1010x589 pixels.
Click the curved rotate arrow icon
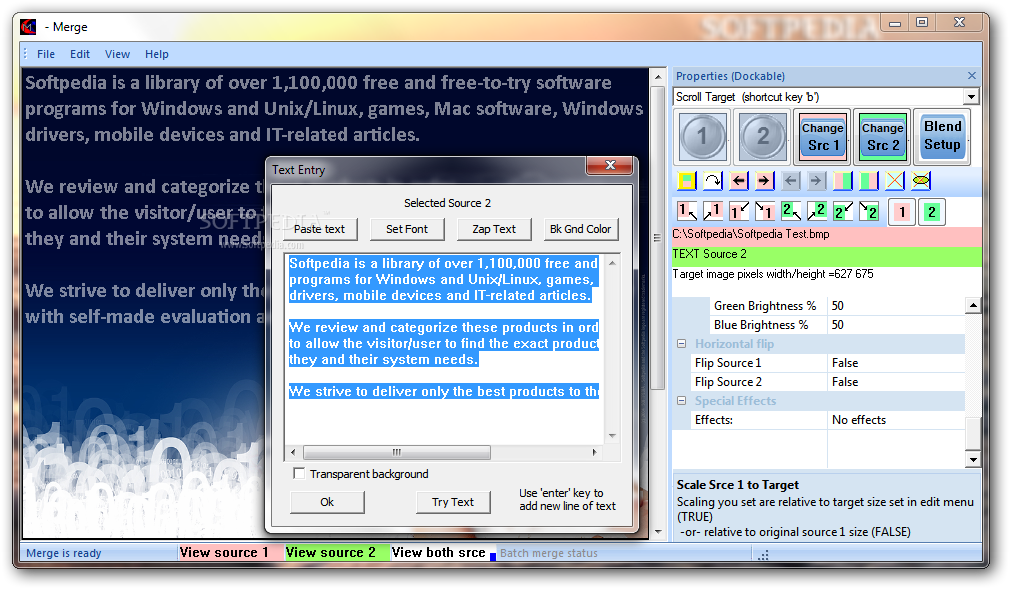(712, 181)
